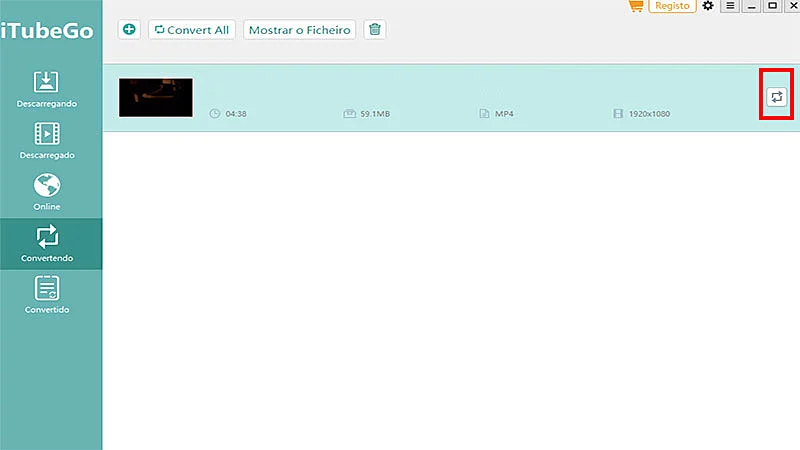Click the Mostrar o Ficheiro button
The image size is (800, 450).
(x=300, y=30)
